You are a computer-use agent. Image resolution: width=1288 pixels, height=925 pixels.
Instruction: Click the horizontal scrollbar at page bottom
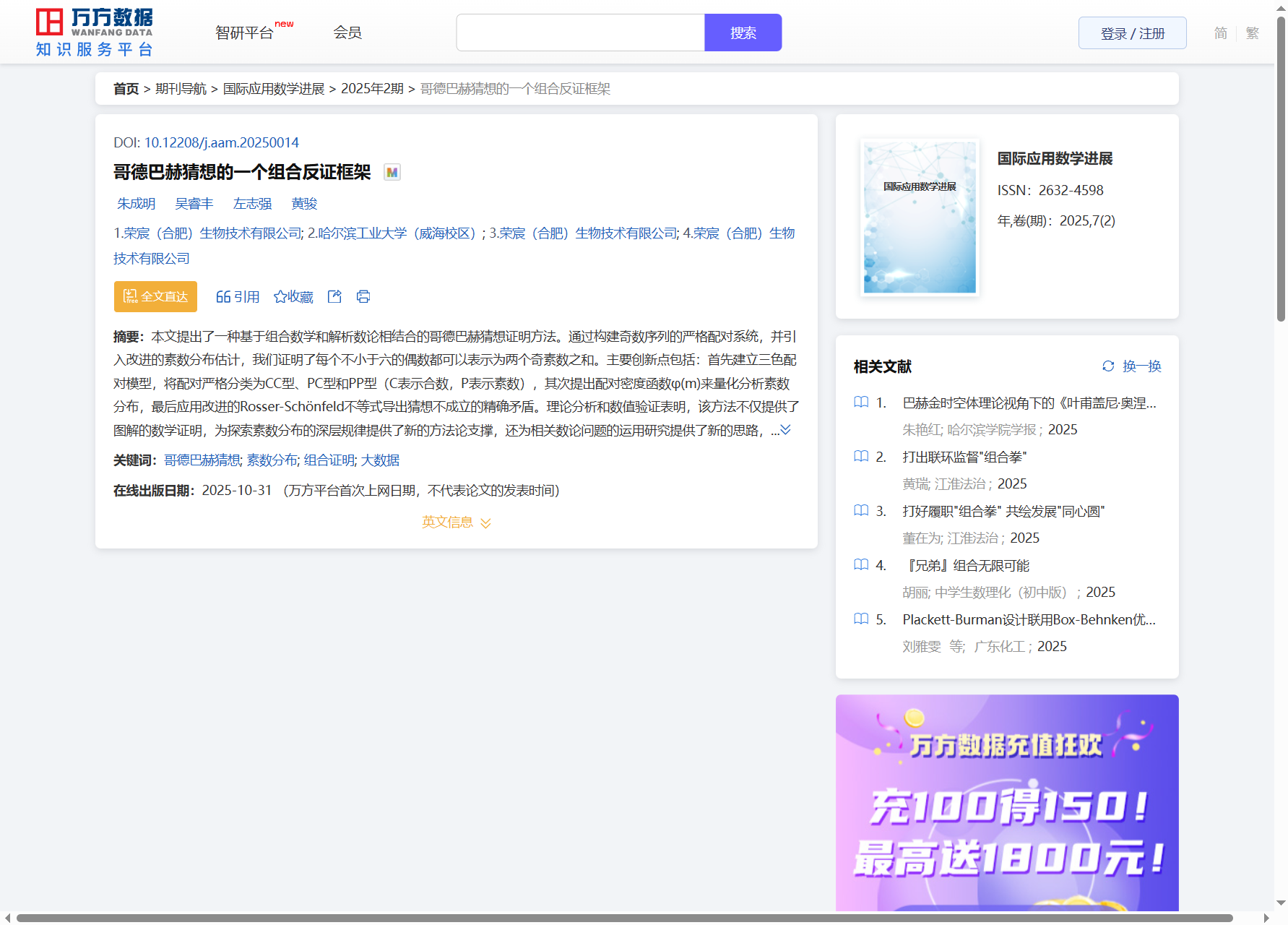coord(624,918)
